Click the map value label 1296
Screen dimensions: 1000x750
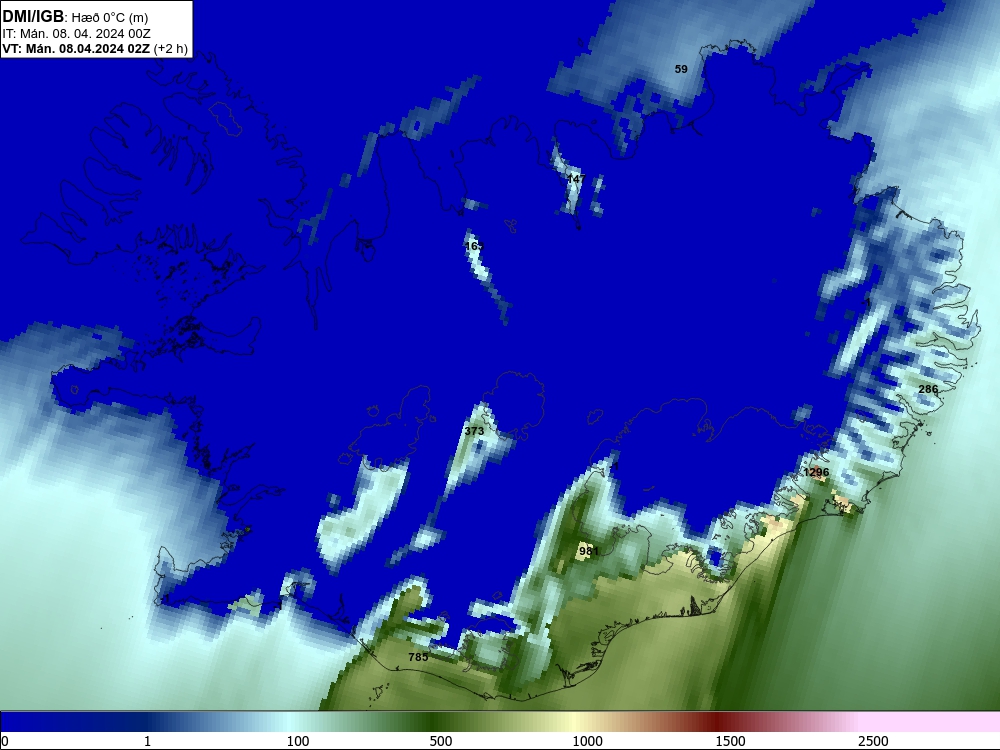tap(816, 472)
